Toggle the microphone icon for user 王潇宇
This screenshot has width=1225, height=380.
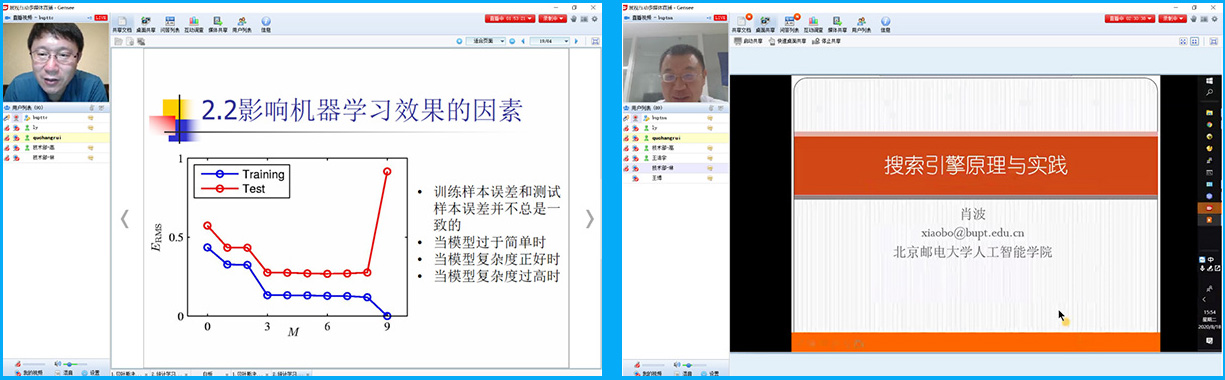click(x=626, y=158)
